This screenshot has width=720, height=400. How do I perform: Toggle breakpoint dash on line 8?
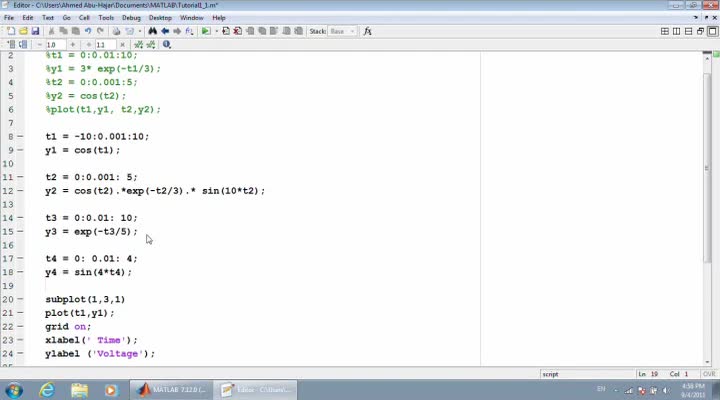point(20,136)
